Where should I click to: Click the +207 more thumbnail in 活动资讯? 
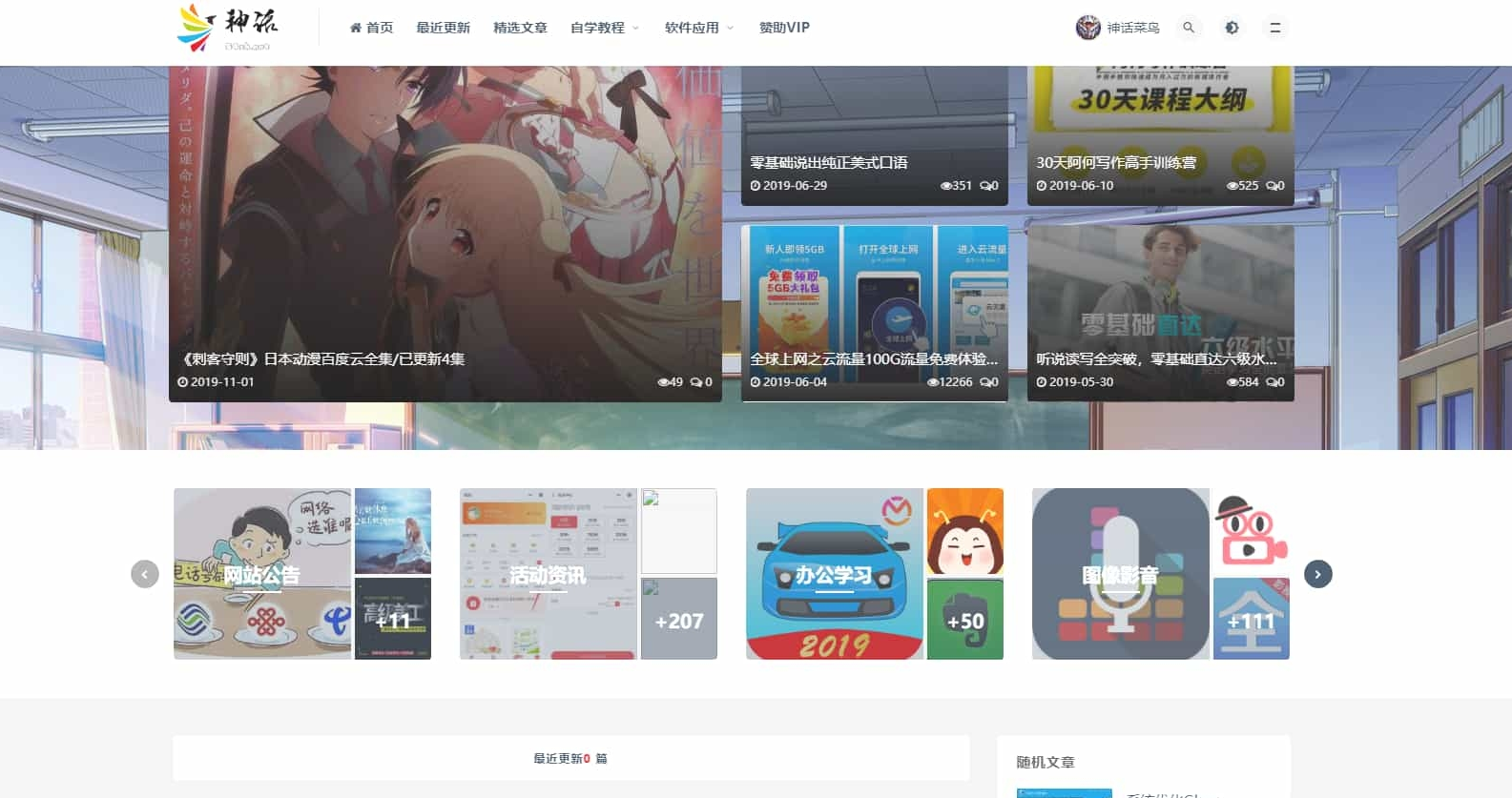tap(679, 619)
